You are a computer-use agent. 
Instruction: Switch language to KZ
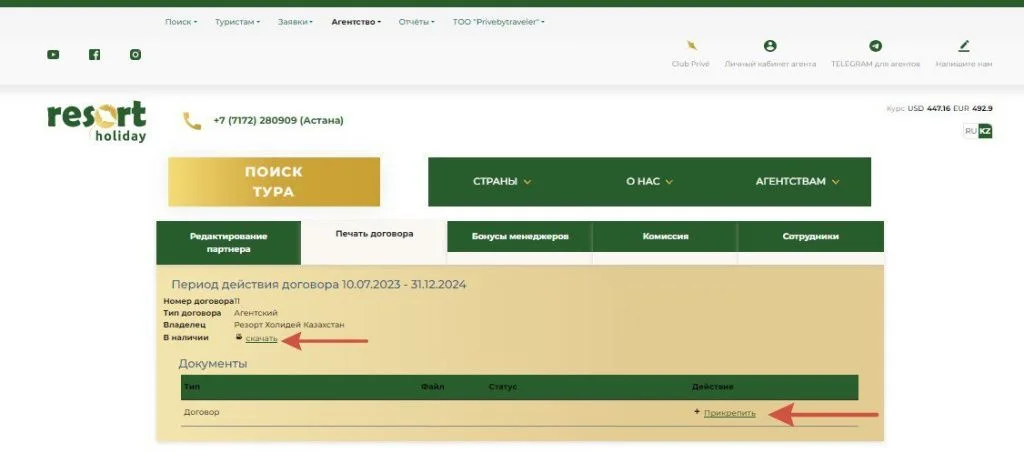click(985, 131)
